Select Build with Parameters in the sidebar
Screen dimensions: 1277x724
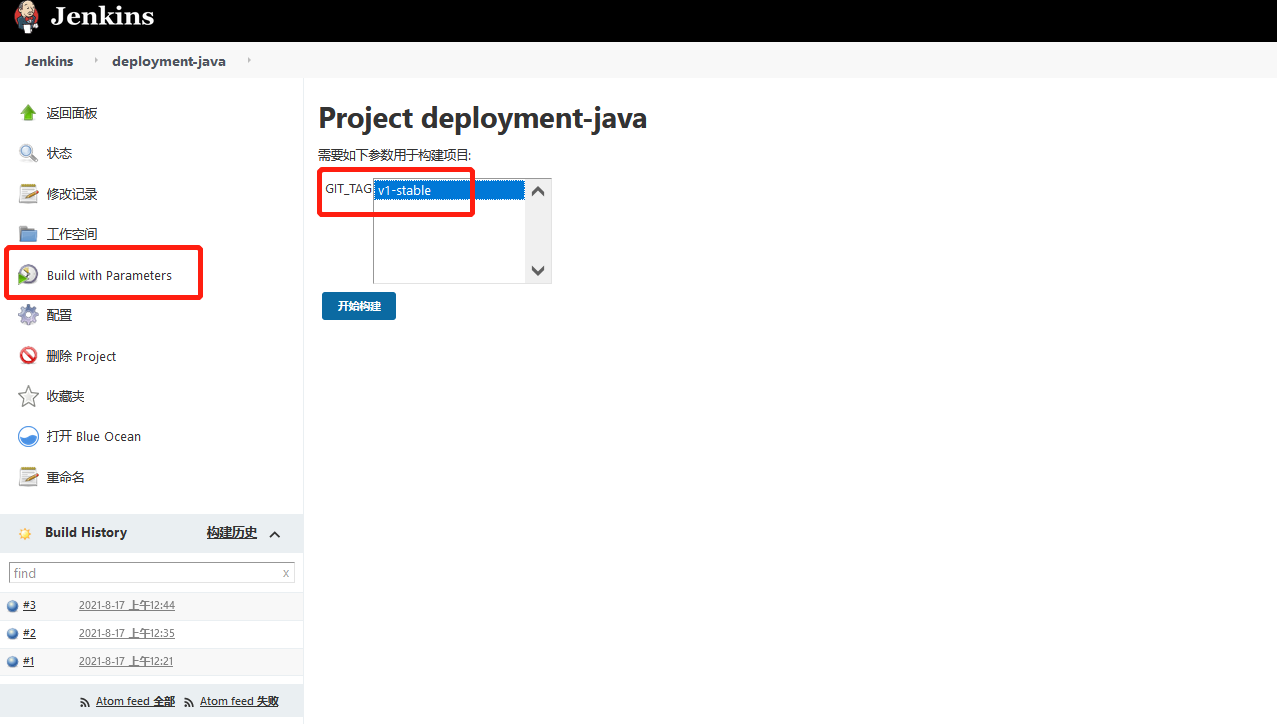(x=109, y=275)
